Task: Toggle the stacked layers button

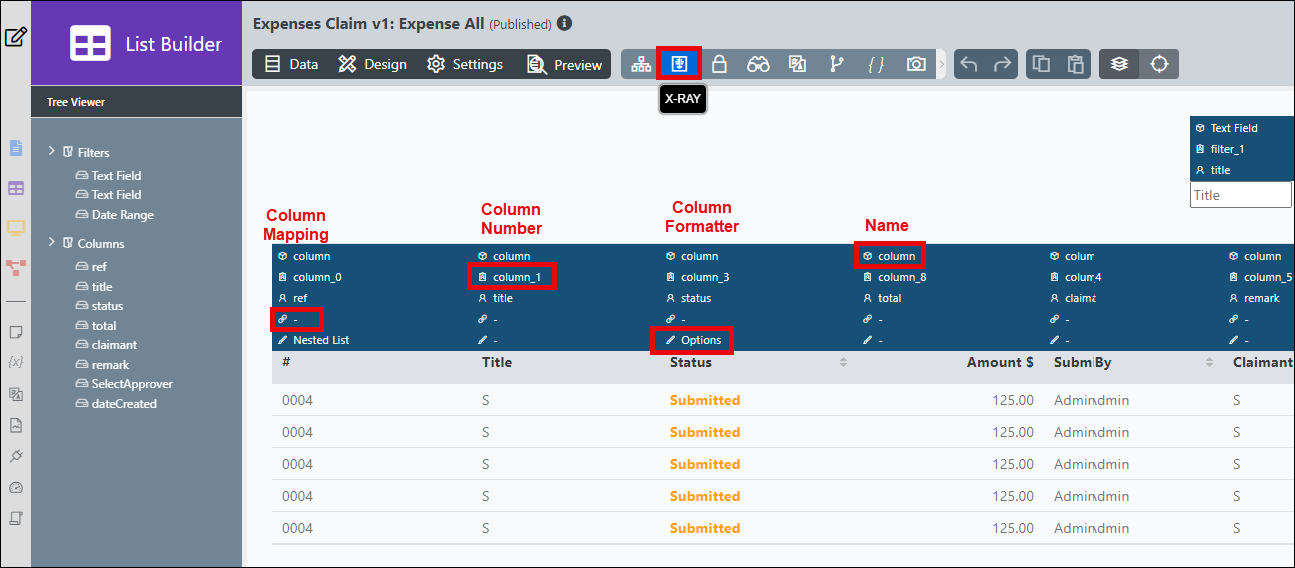Action: click(1119, 64)
